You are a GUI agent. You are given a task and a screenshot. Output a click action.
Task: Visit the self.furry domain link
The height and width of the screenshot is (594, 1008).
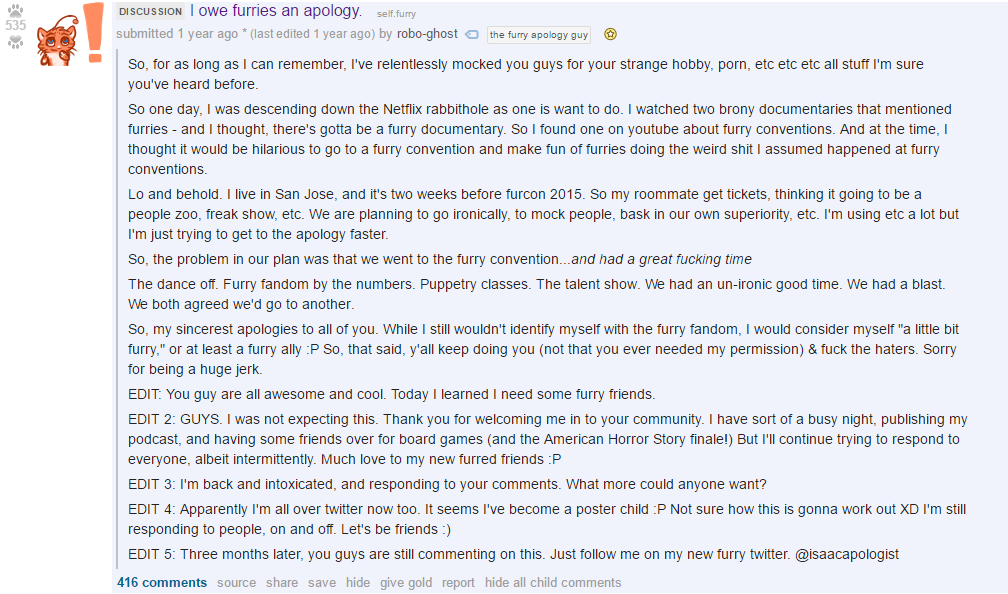pos(396,14)
